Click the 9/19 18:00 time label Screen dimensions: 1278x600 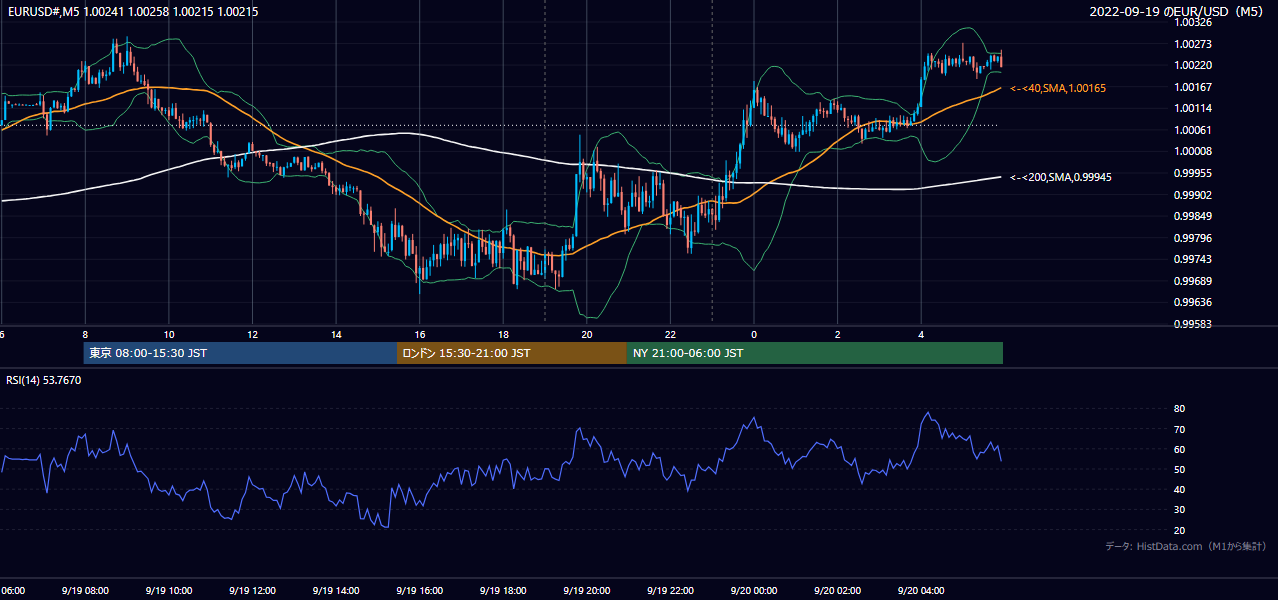pos(503,591)
